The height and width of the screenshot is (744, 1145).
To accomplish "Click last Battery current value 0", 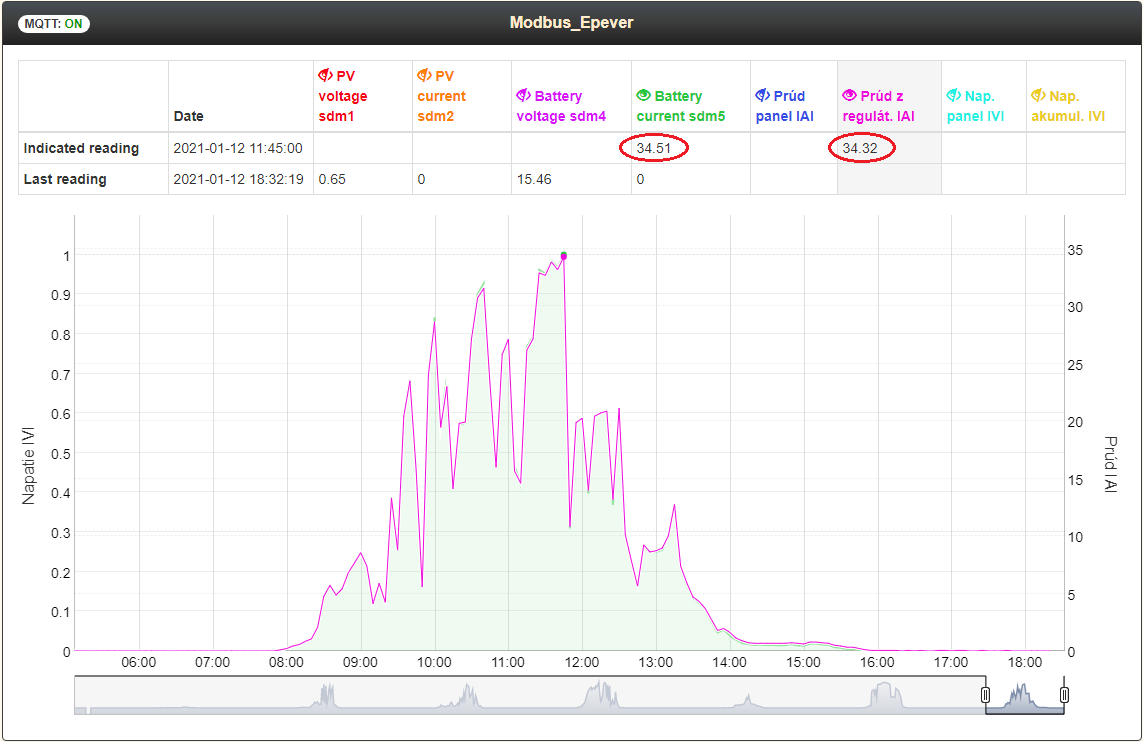I will tap(640, 180).
